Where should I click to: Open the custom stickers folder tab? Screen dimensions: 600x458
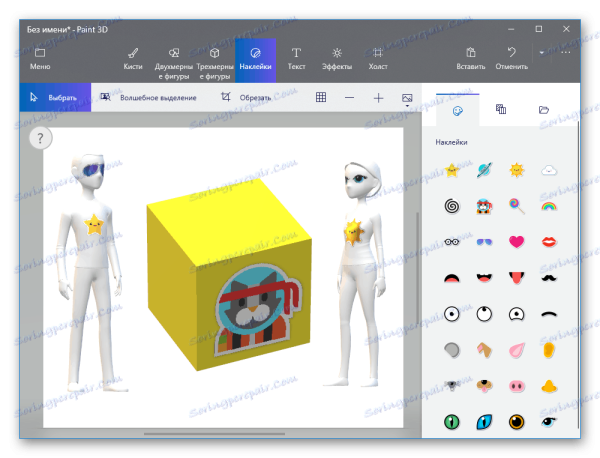click(544, 110)
